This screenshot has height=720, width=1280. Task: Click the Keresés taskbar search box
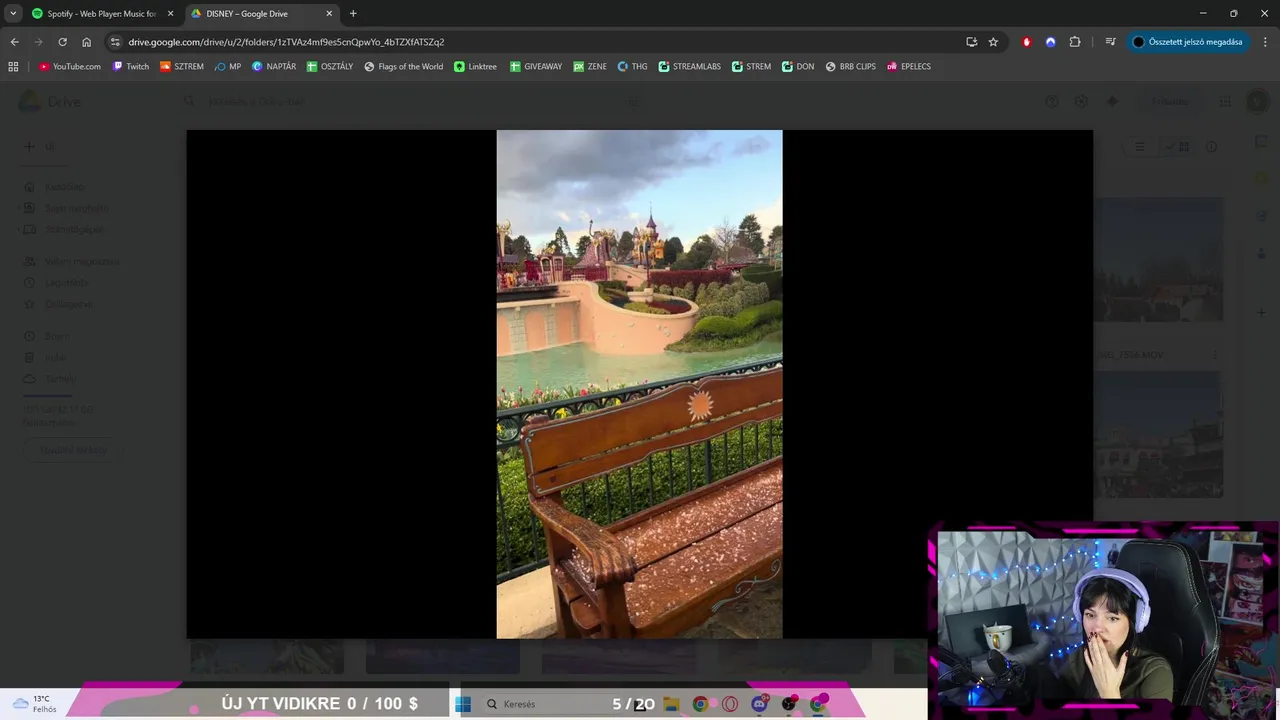click(545, 704)
